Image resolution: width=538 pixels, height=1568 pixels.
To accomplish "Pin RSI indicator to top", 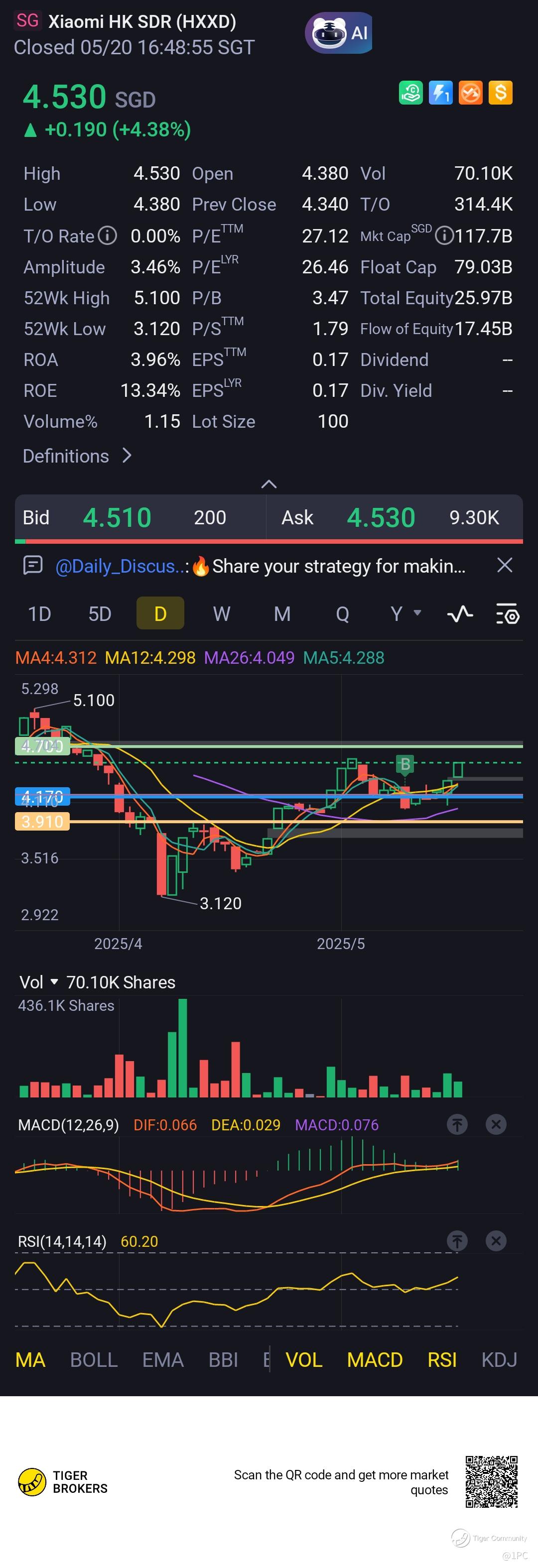I will coord(457,1240).
